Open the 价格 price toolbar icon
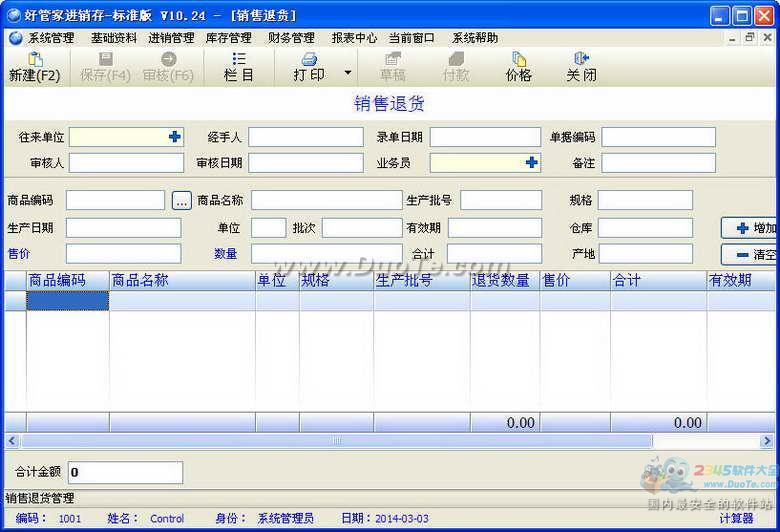This screenshot has width=780, height=532. [519, 59]
